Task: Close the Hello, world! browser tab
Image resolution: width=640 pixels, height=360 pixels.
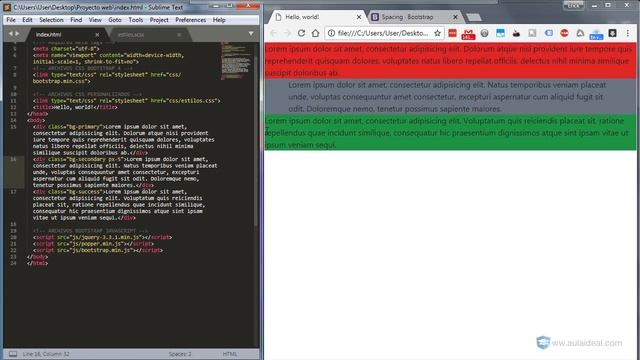Action: [359, 17]
